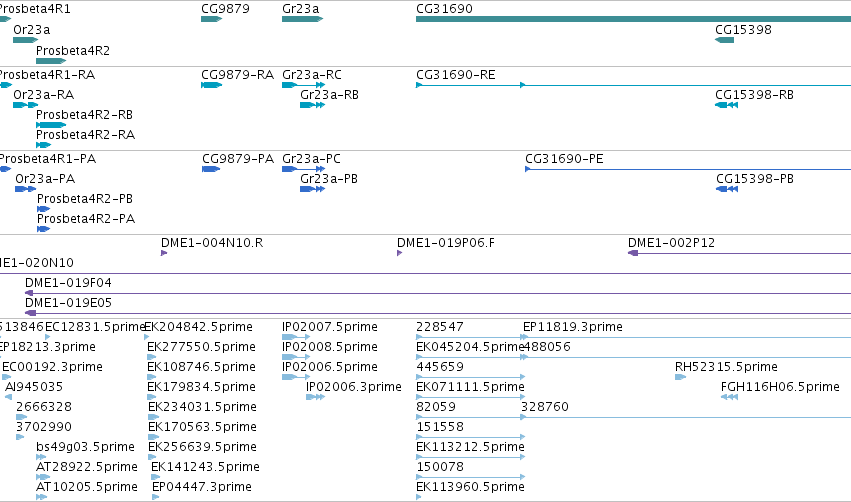The height and width of the screenshot is (502, 851).
Task: Select the 328760 alignment label
Action: coord(545,407)
